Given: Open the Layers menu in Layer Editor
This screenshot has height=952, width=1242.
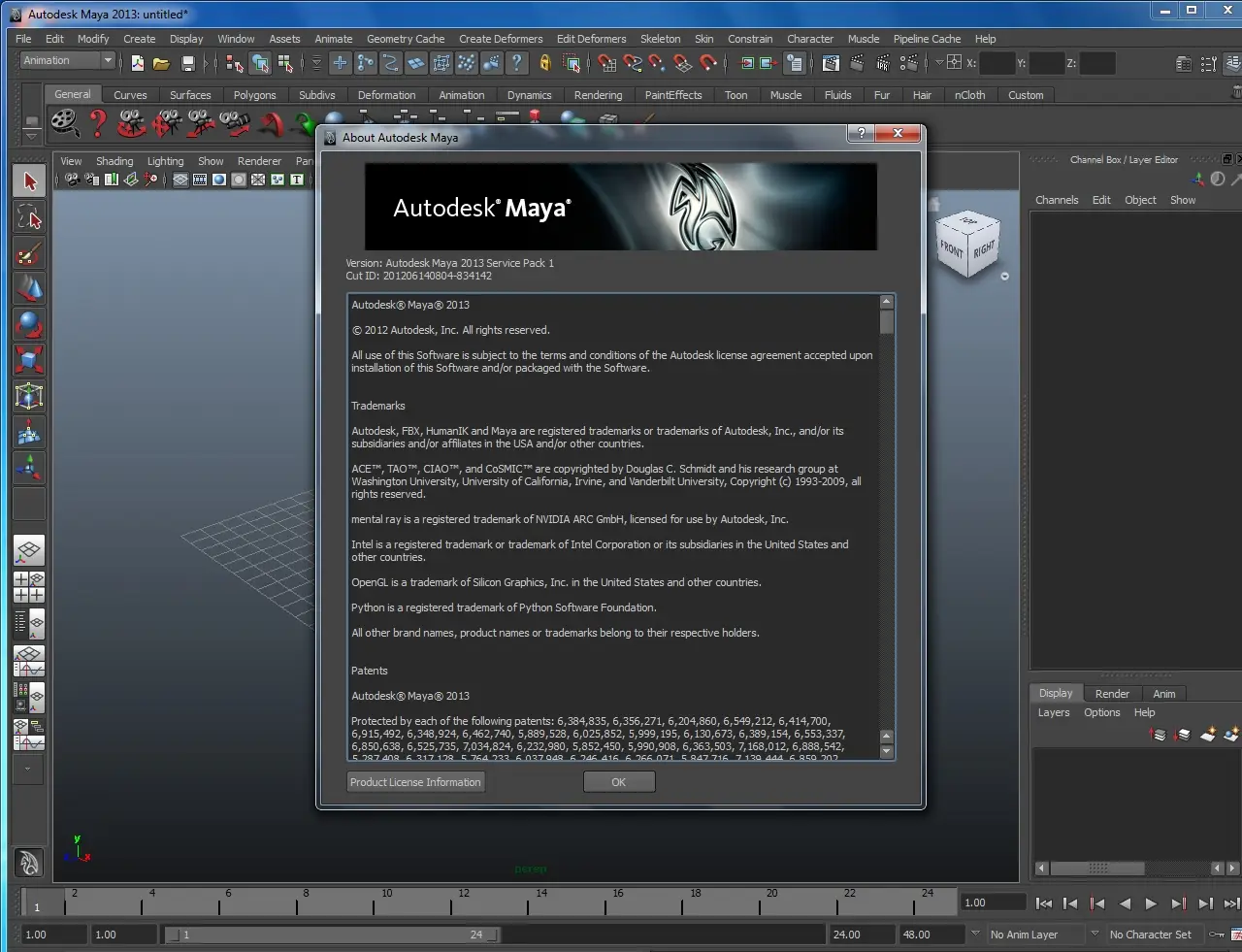Looking at the screenshot, I should tap(1054, 712).
